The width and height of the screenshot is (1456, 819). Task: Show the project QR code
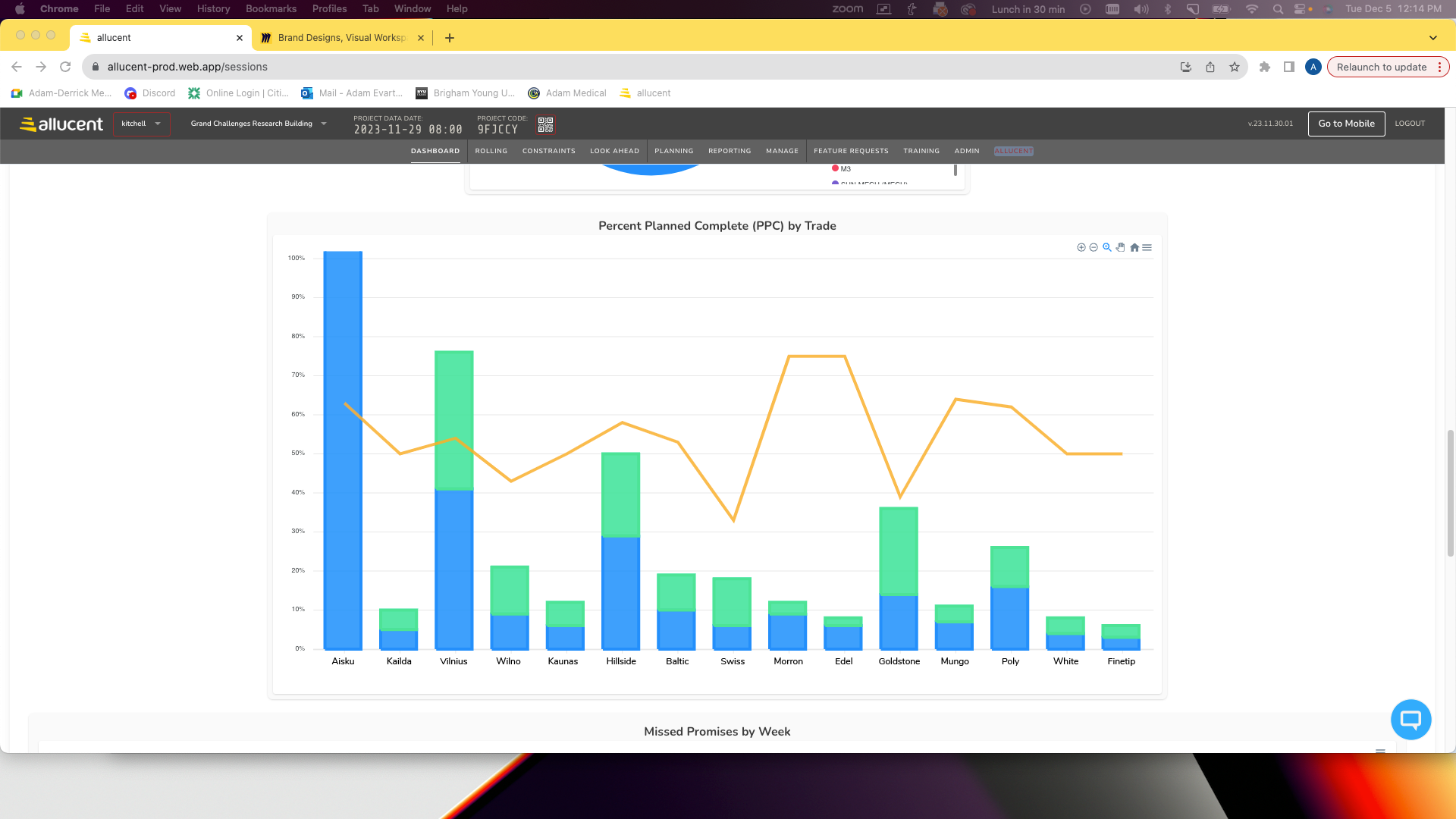(545, 124)
